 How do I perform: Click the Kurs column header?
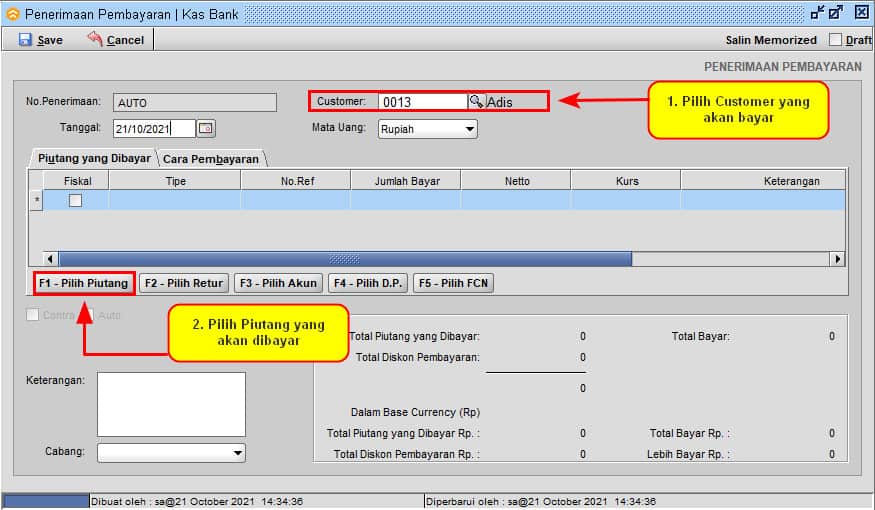tap(627, 181)
